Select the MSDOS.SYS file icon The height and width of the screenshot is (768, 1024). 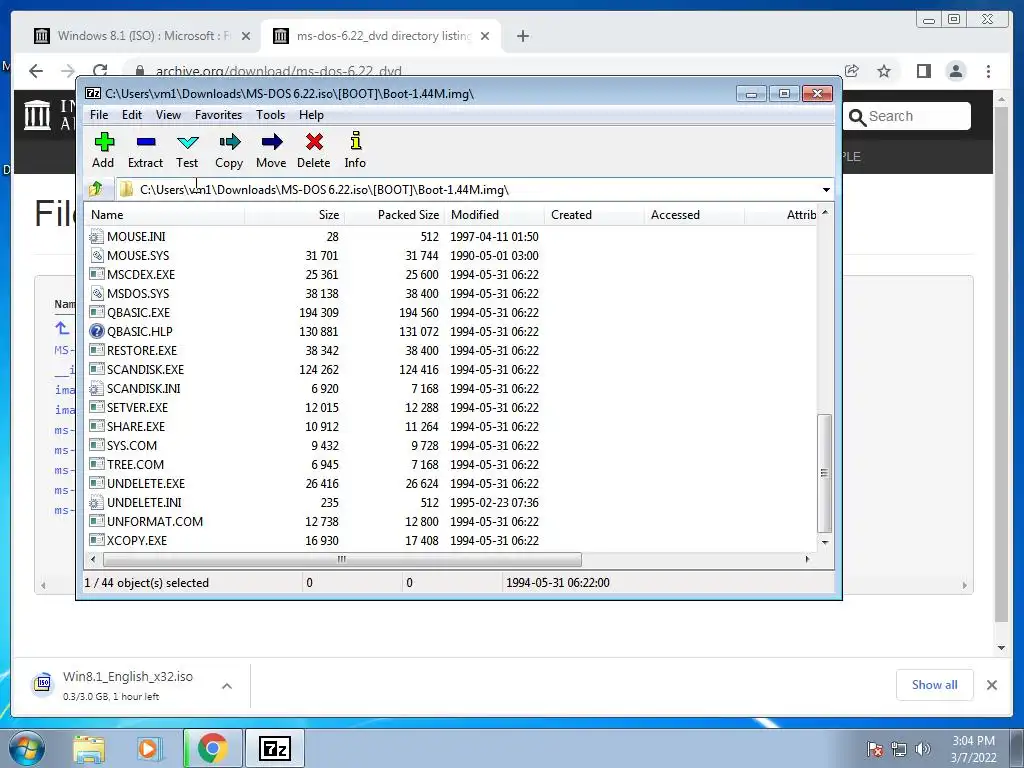(97, 293)
